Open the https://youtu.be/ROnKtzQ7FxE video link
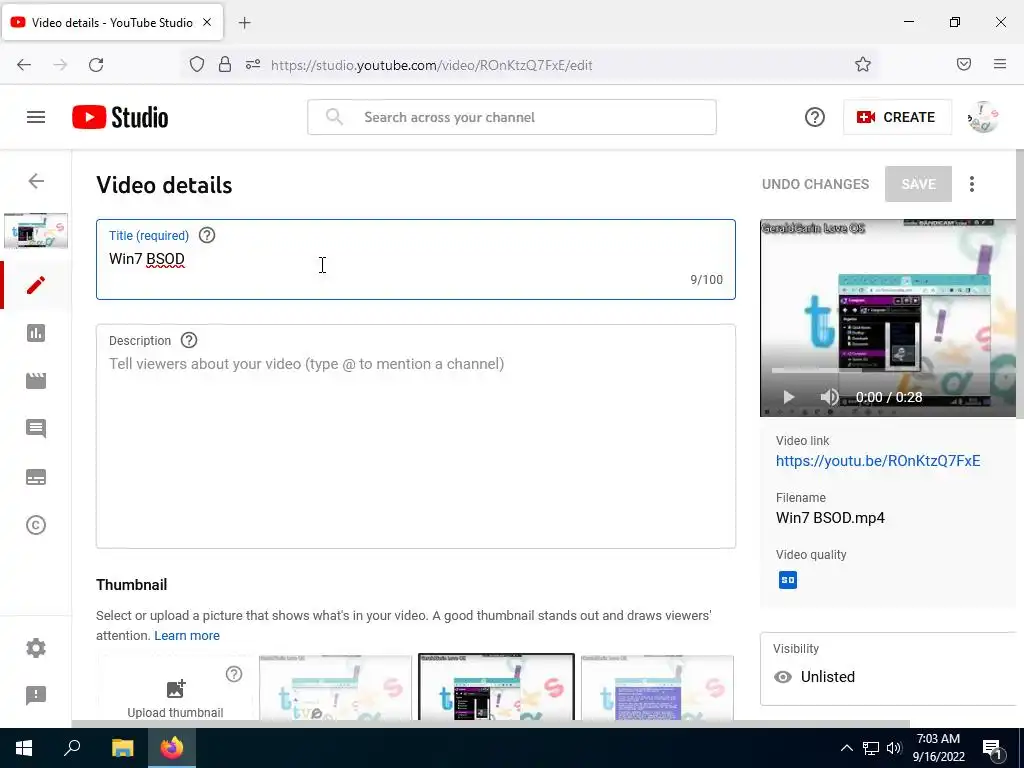This screenshot has width=1024, height=768. 878,461
